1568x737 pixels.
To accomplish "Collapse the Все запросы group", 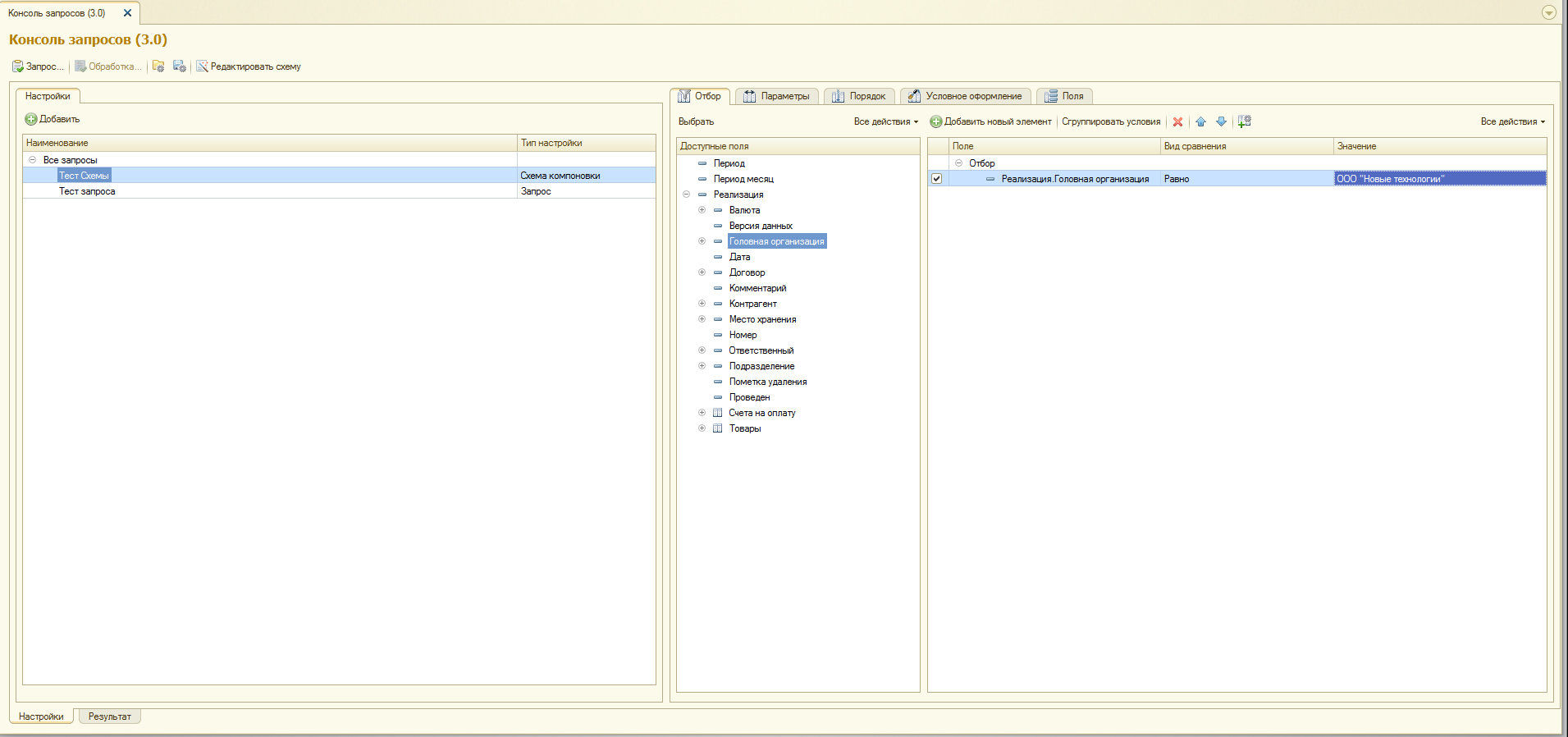I will point(33,160).
